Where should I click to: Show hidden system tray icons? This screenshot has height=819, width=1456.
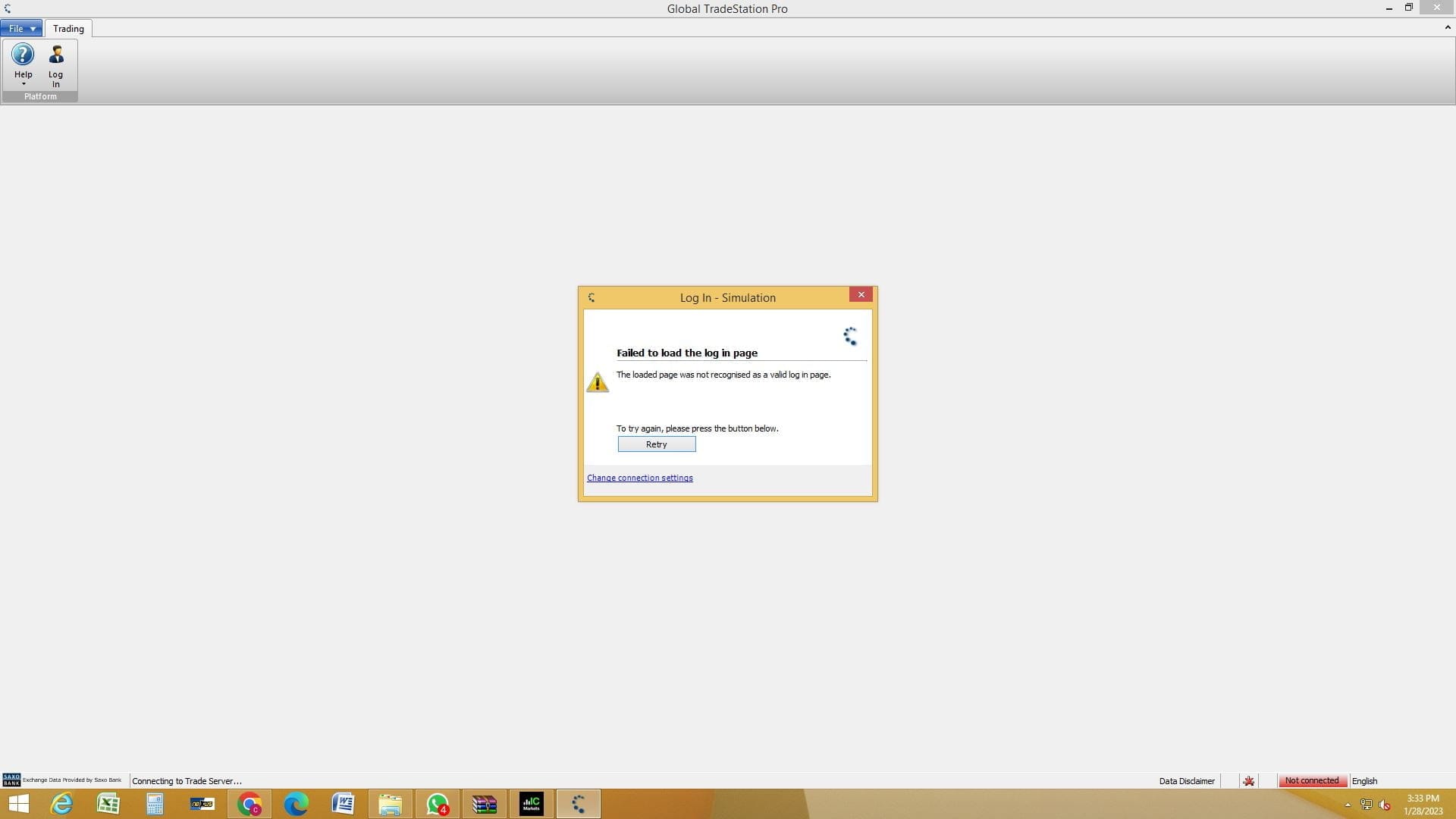click(x=1348, y=805)
